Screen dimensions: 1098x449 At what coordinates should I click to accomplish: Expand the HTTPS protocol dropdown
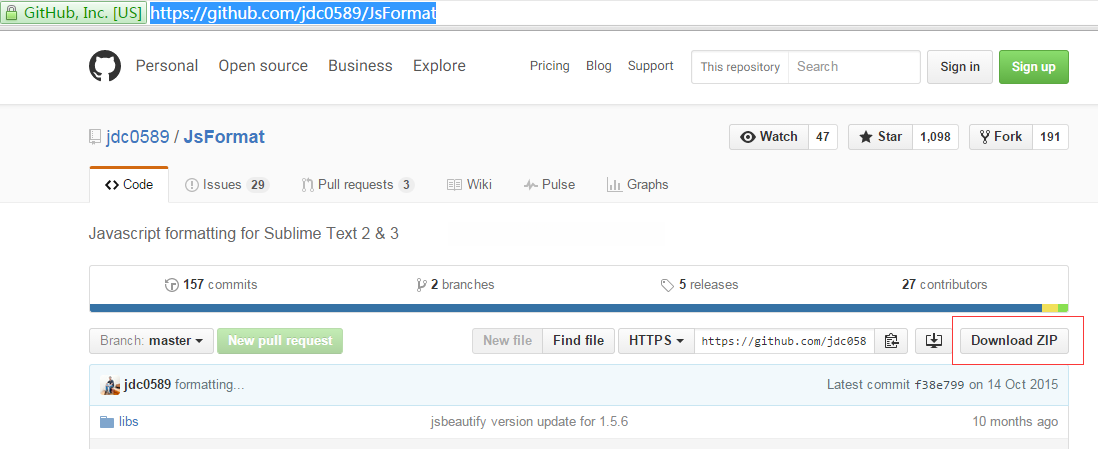656,341
